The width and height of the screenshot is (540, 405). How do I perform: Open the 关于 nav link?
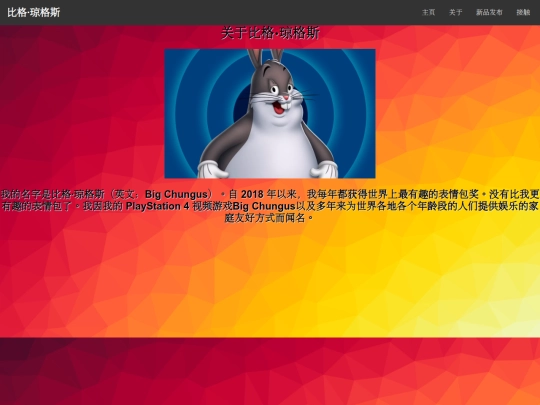click(455, 12)
